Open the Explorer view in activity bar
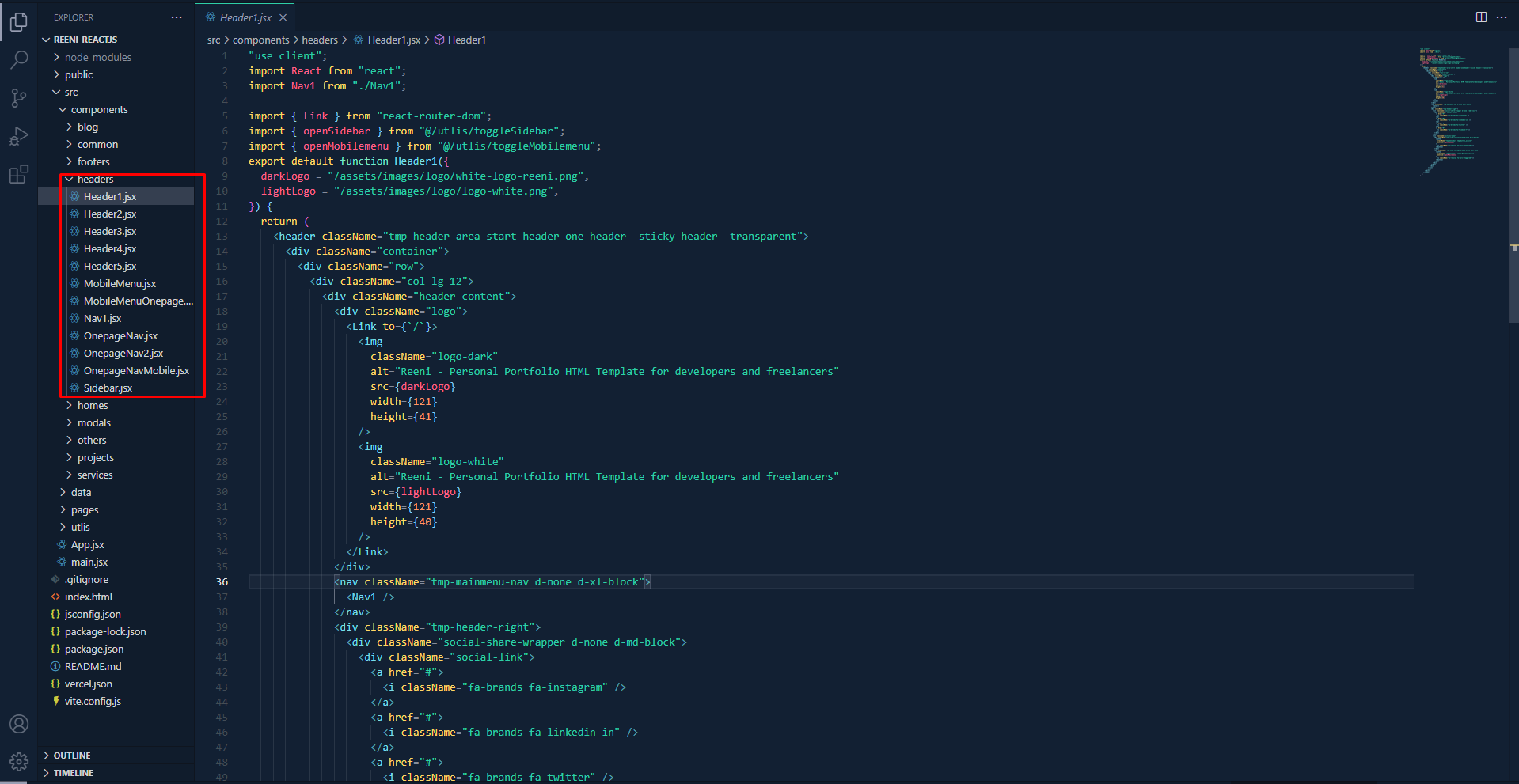Image resolution: width=1519 pixels, height=784 pixels. [19, 22]
